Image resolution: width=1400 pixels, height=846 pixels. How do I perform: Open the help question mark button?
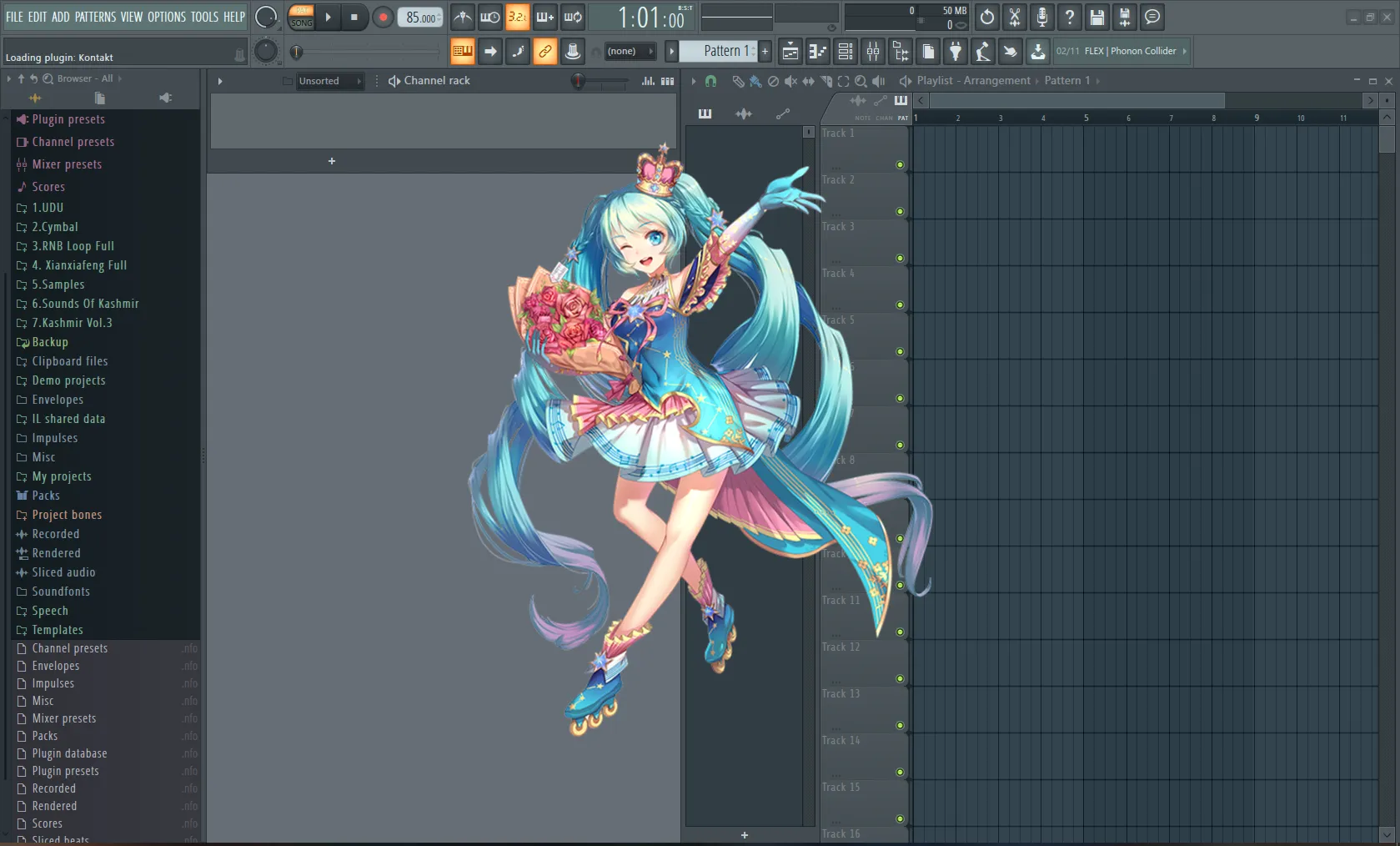pos(1070,17)
